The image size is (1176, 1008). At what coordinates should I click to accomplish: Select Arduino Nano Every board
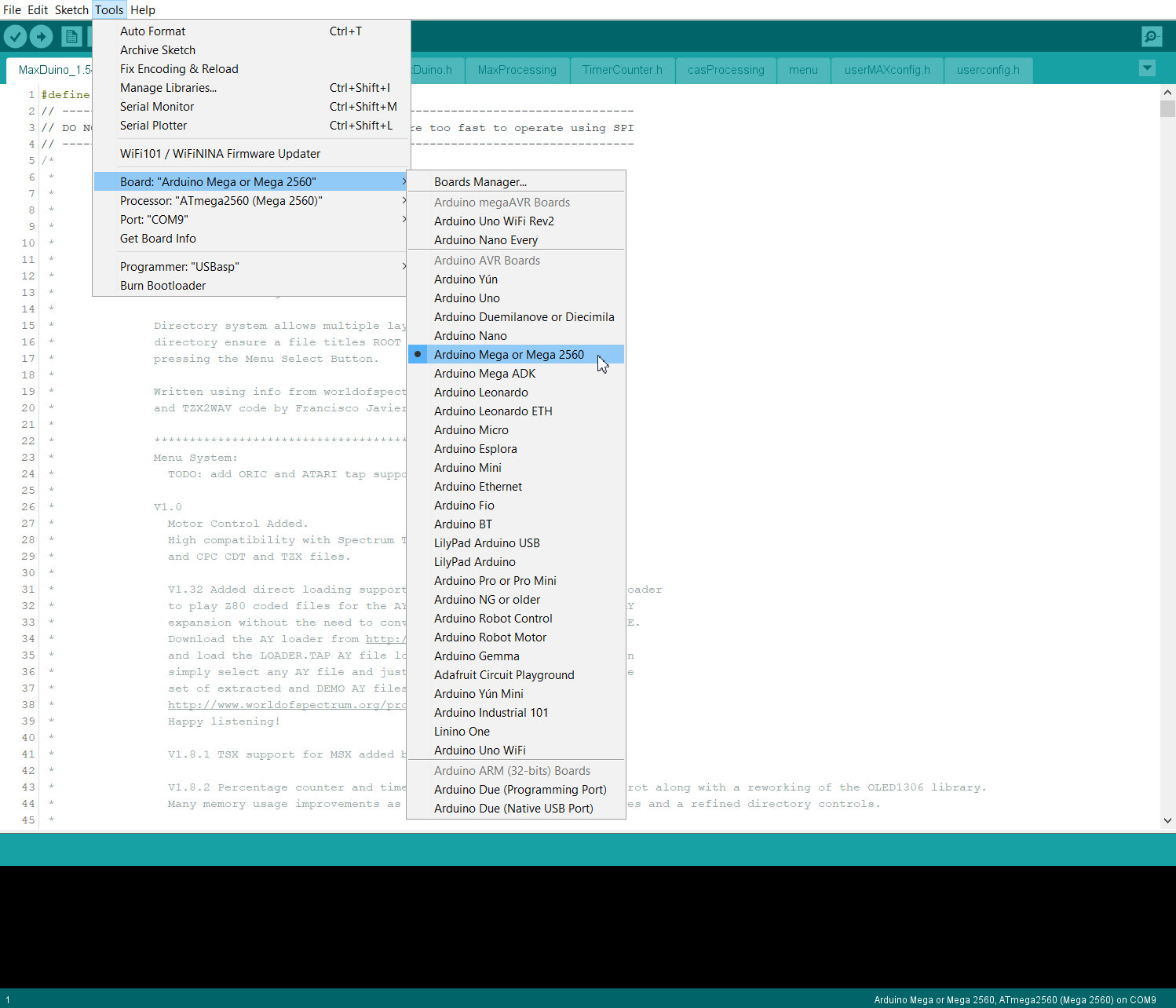coord(516,240)
